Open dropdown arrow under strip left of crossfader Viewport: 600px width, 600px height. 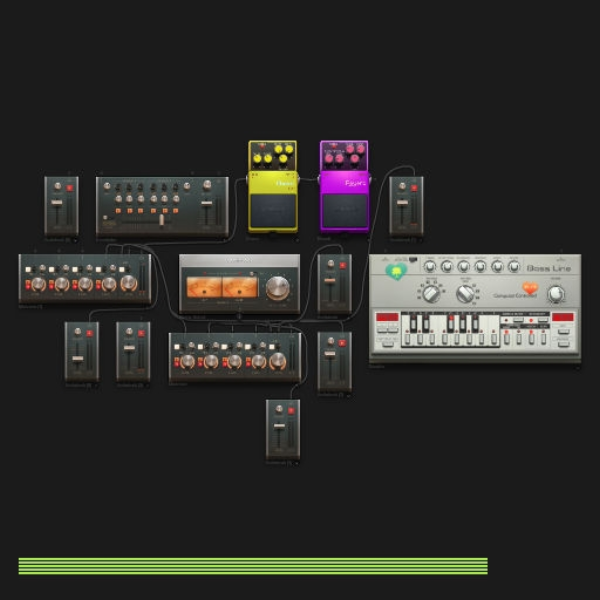pos(75,240)
